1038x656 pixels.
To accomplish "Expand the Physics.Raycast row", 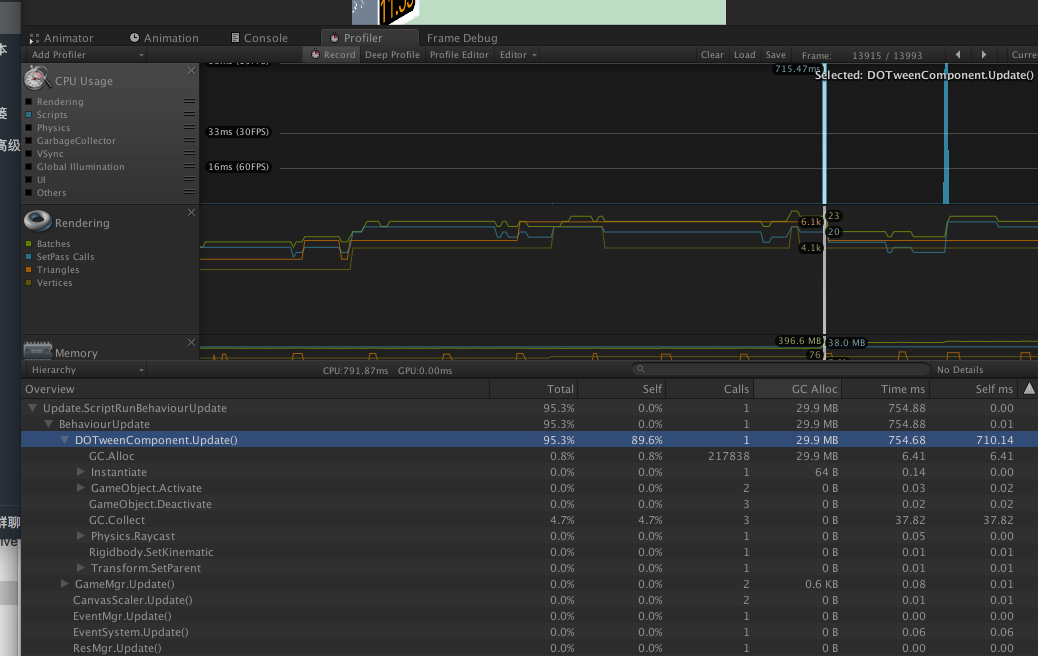I will [80, 536].
